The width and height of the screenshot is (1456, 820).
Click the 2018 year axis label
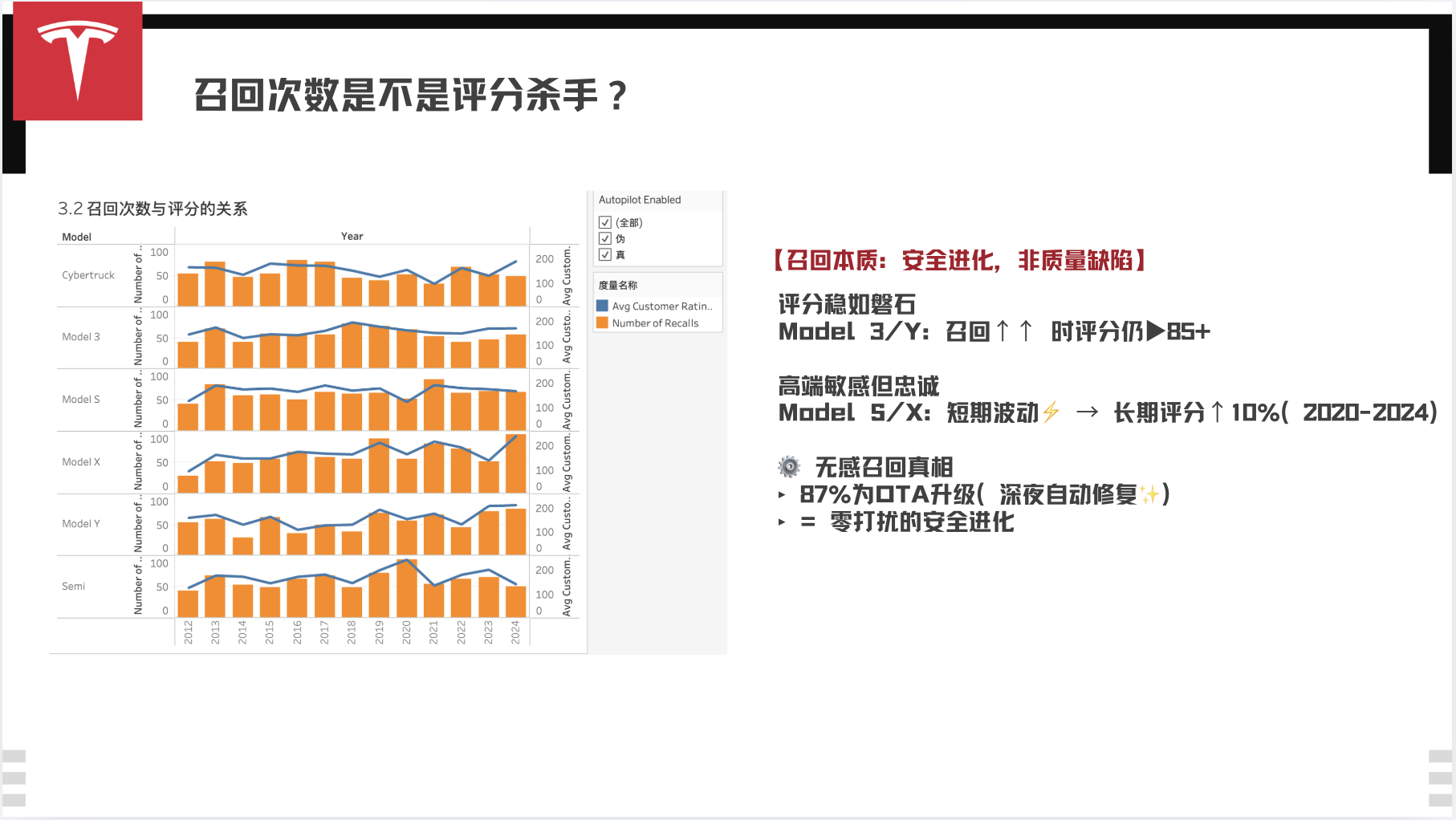click(x=352, y=632)
